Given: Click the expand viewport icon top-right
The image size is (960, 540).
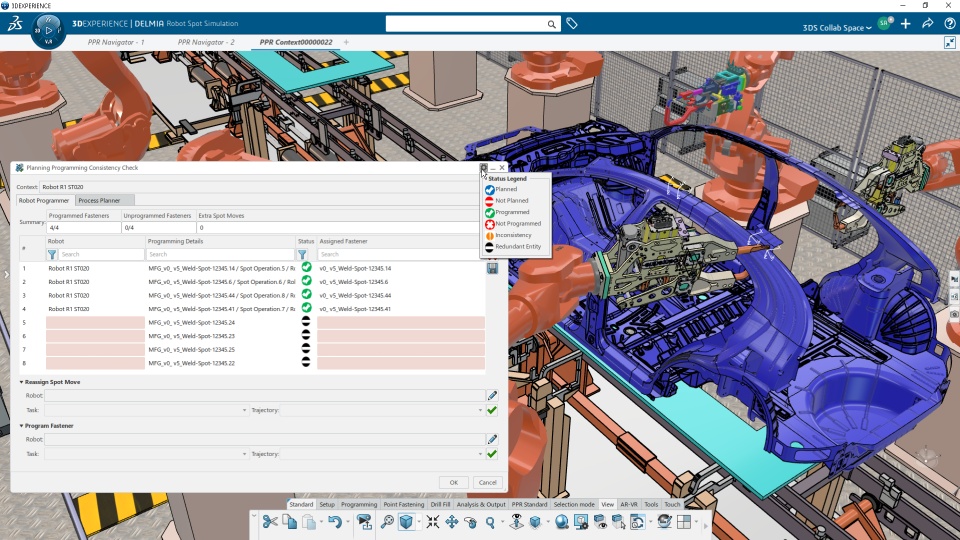Looking at the screenshot, I should [950, 42].
